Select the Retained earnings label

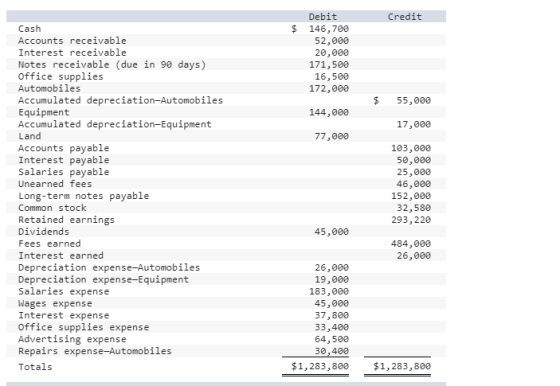coord(66,220)
